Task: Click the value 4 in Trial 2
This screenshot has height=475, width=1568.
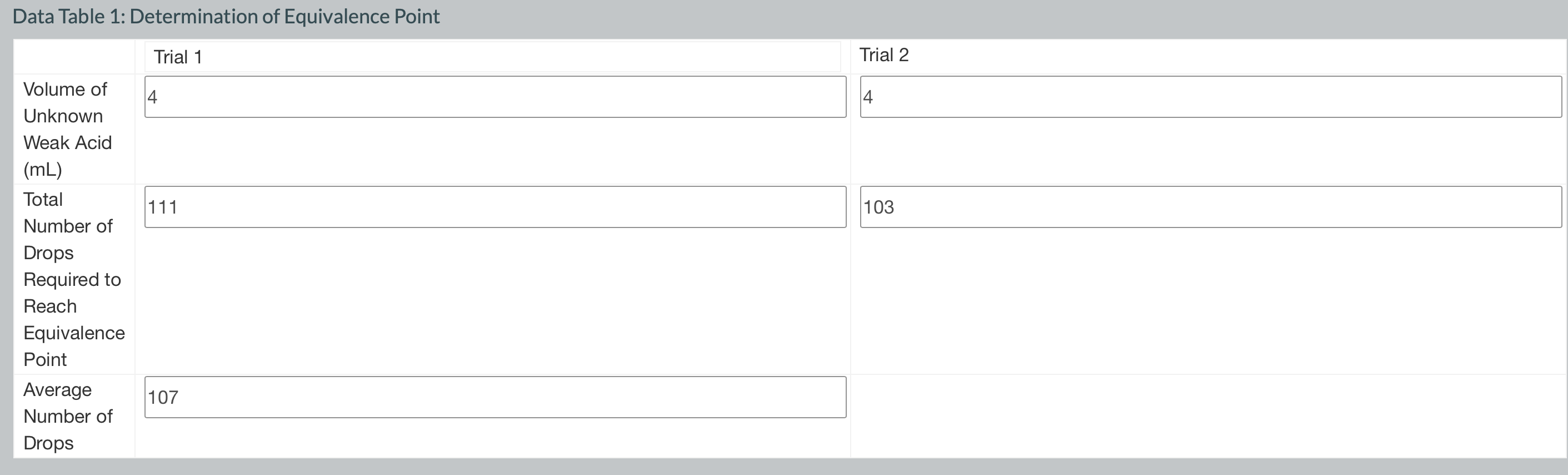Action: tap(867, 96)
